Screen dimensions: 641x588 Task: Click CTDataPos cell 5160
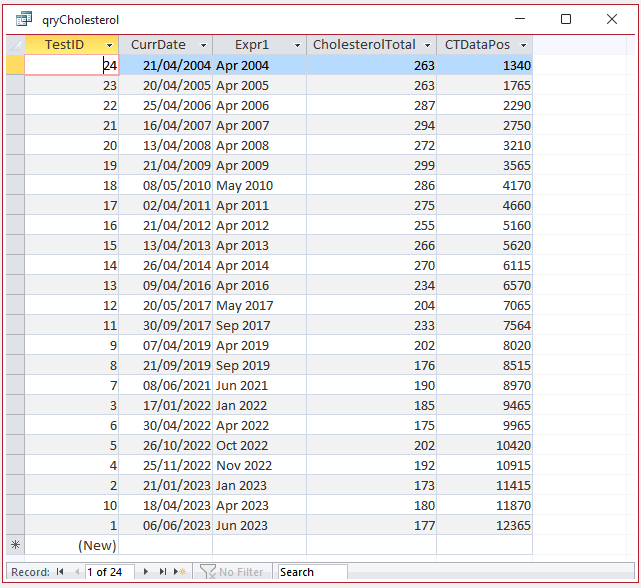tap(484, 225)
